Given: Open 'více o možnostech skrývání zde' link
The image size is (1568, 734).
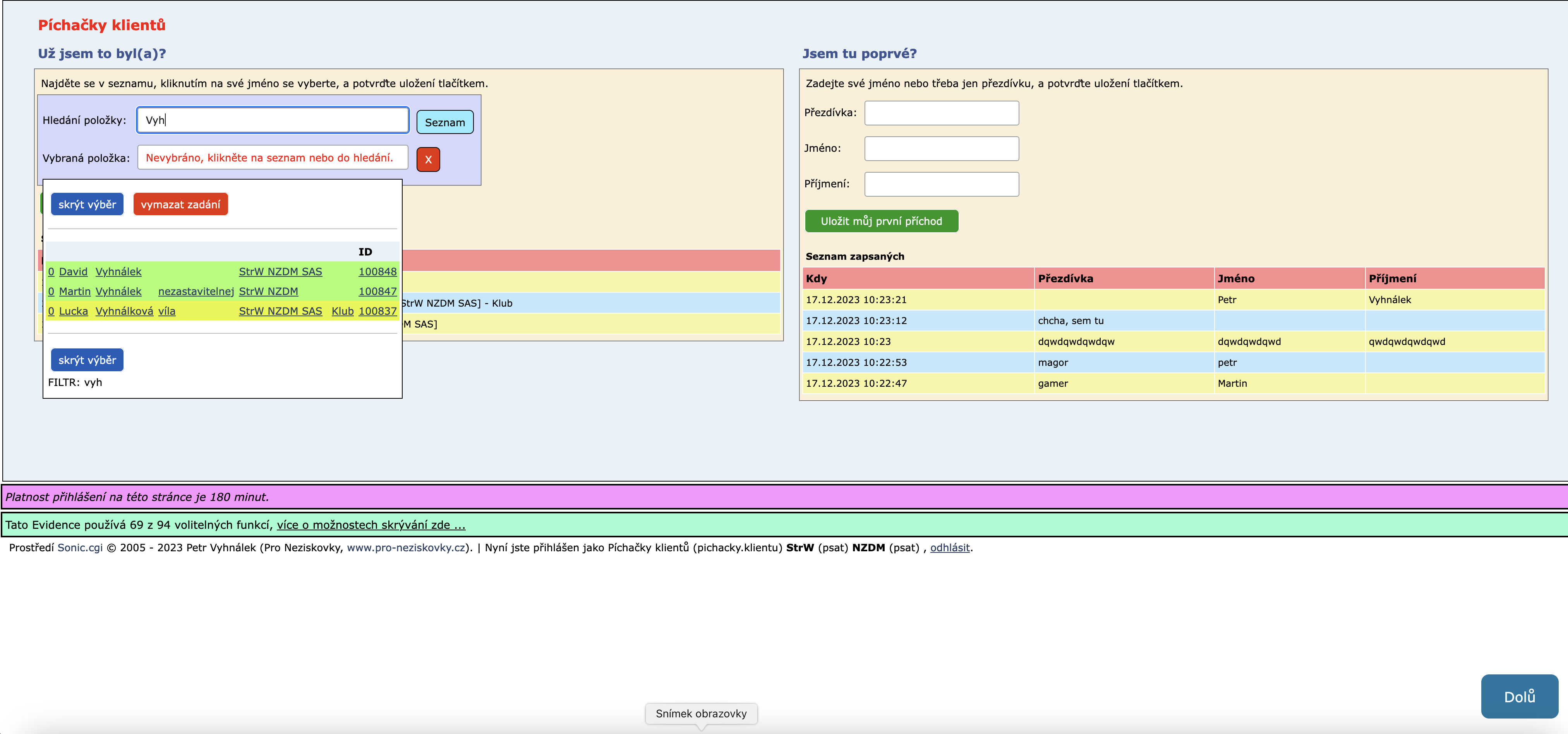Looking at the screenshot, I should point(371,525).
